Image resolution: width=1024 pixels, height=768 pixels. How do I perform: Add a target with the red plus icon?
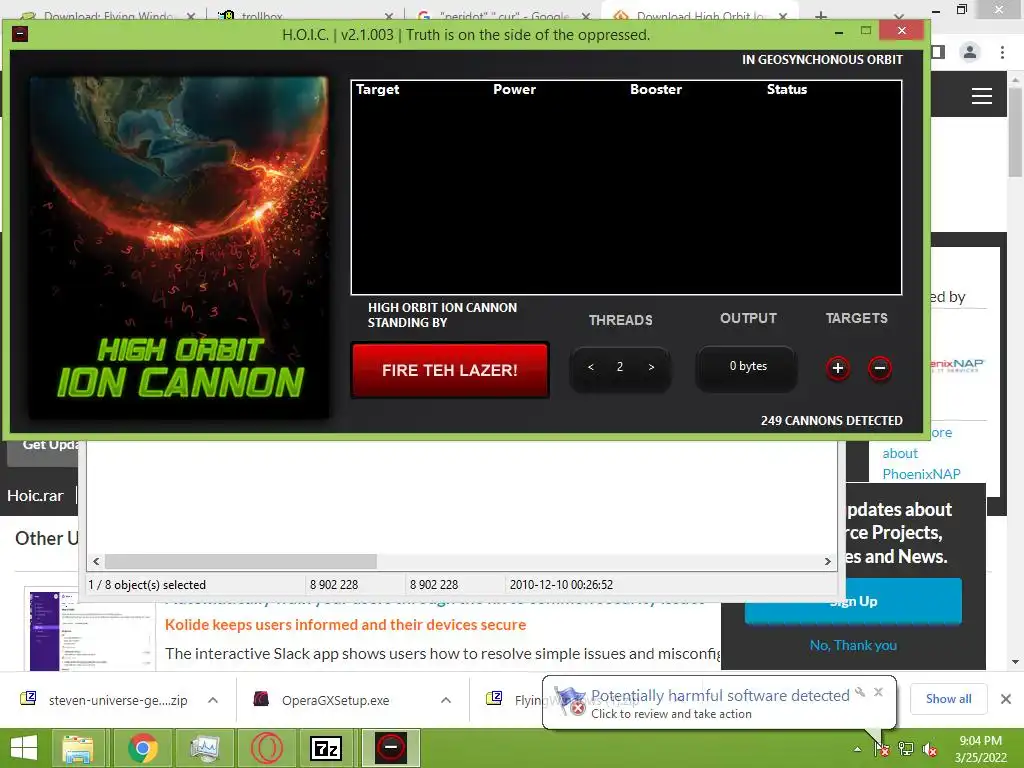(x=838, y=368)
